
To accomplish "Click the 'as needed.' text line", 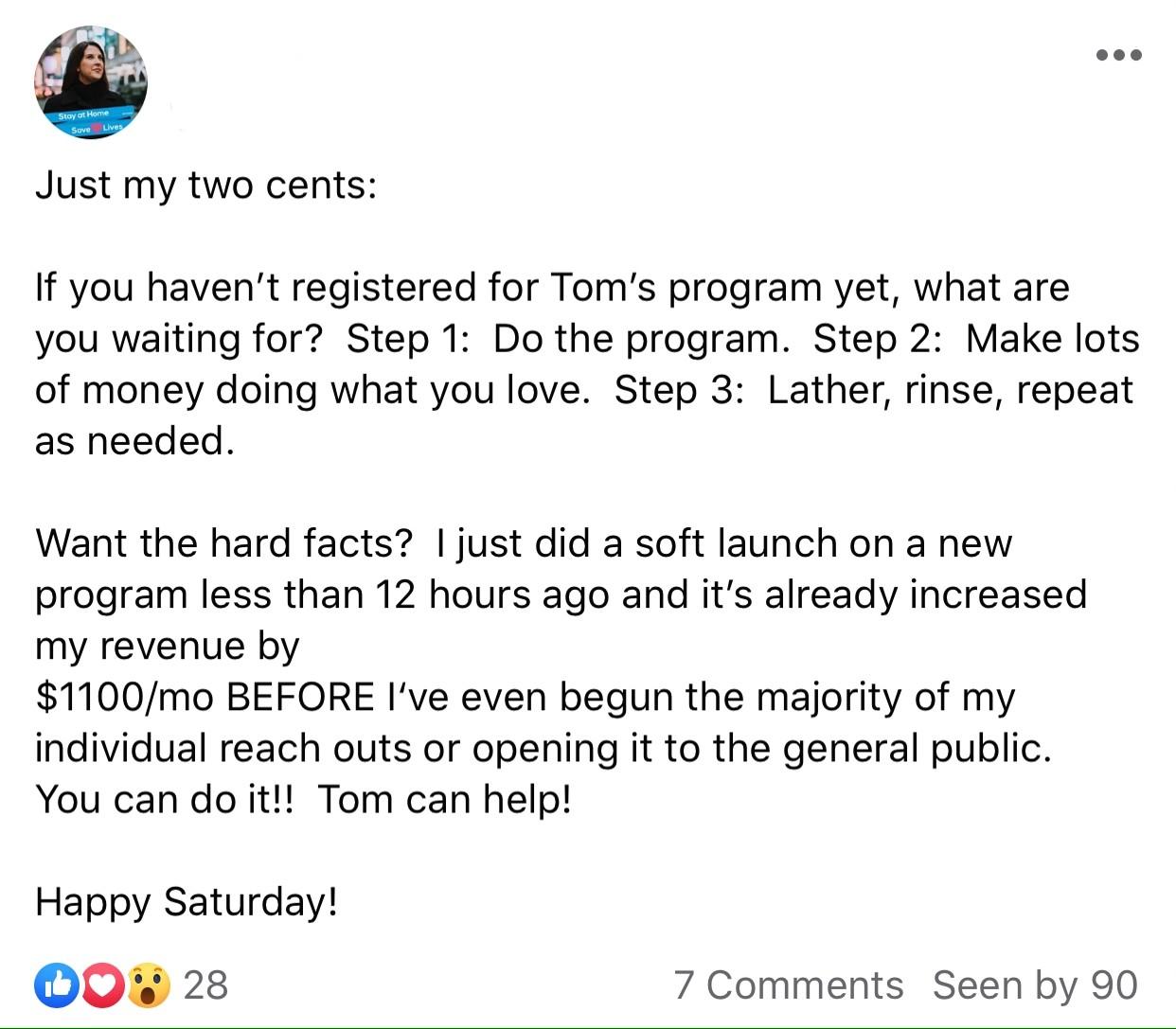I will tap(134, 441).
